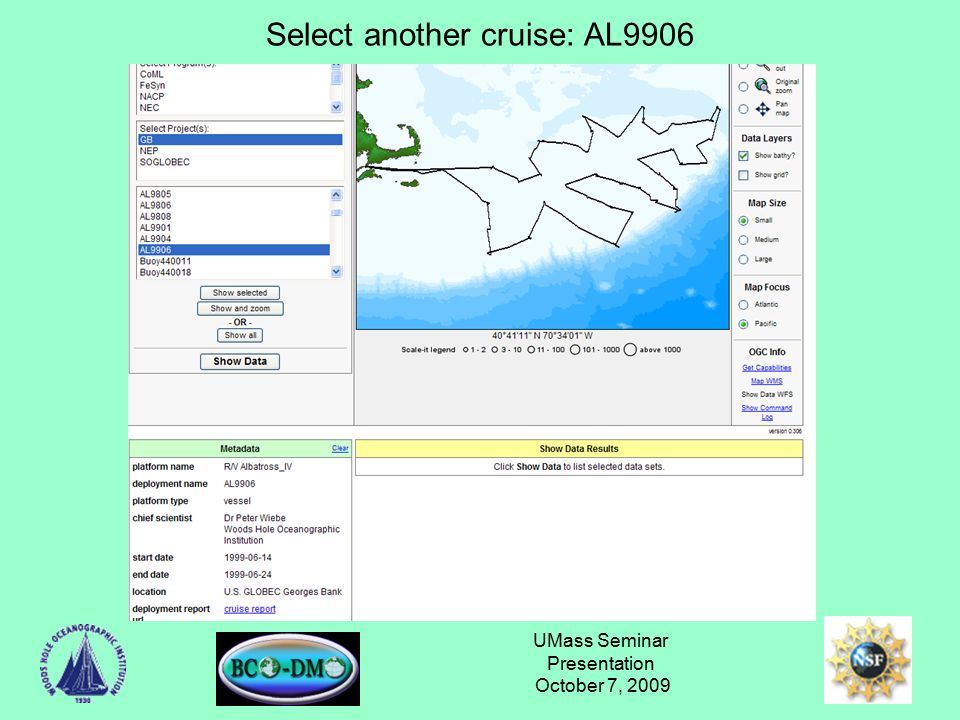This screenshot has height=720, width=960.
Task: Choose Medium map size
Action: (x=743, y=240)
